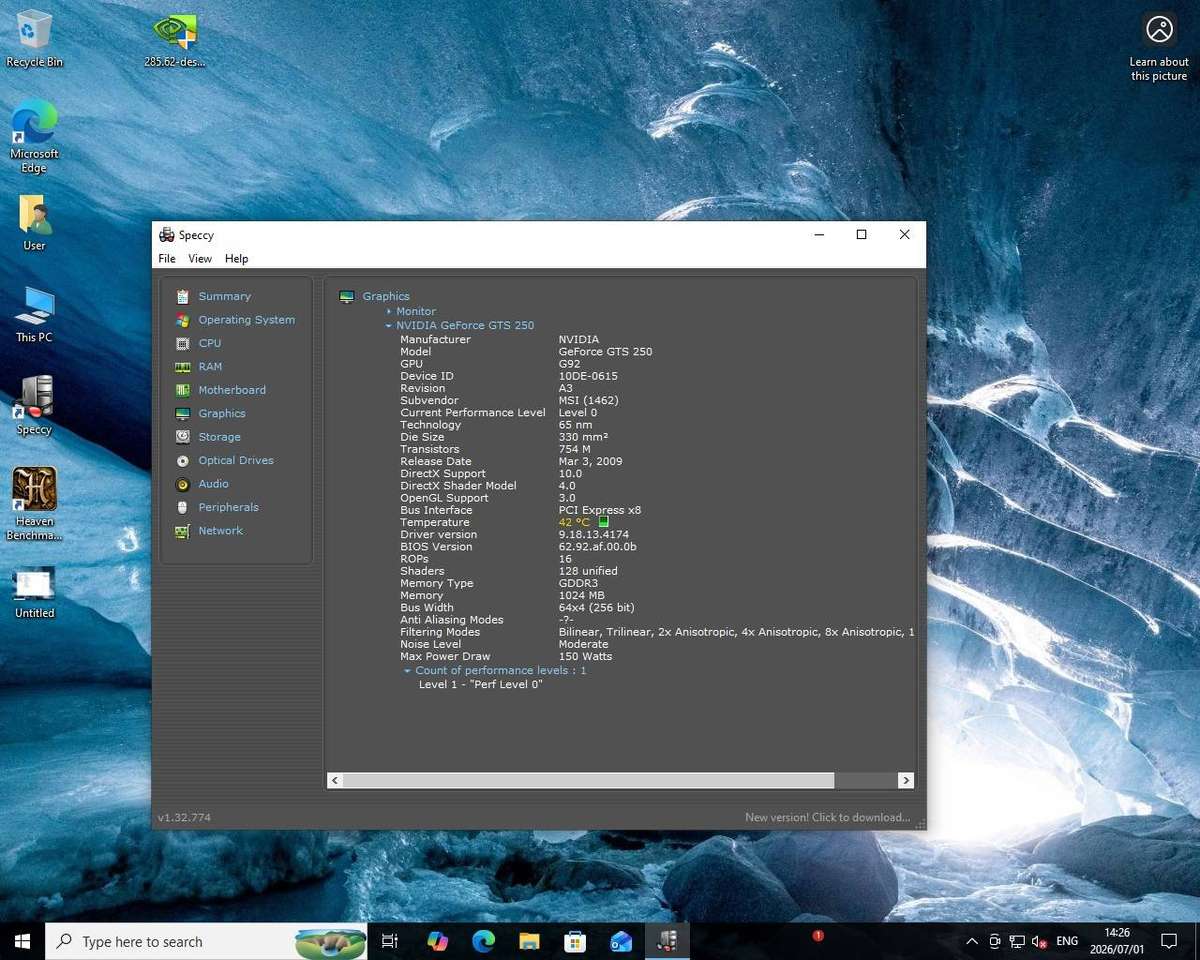Open the Mail app in taskbar
The height and width of the screenshot is (960, 1200).
coord(621,941)
